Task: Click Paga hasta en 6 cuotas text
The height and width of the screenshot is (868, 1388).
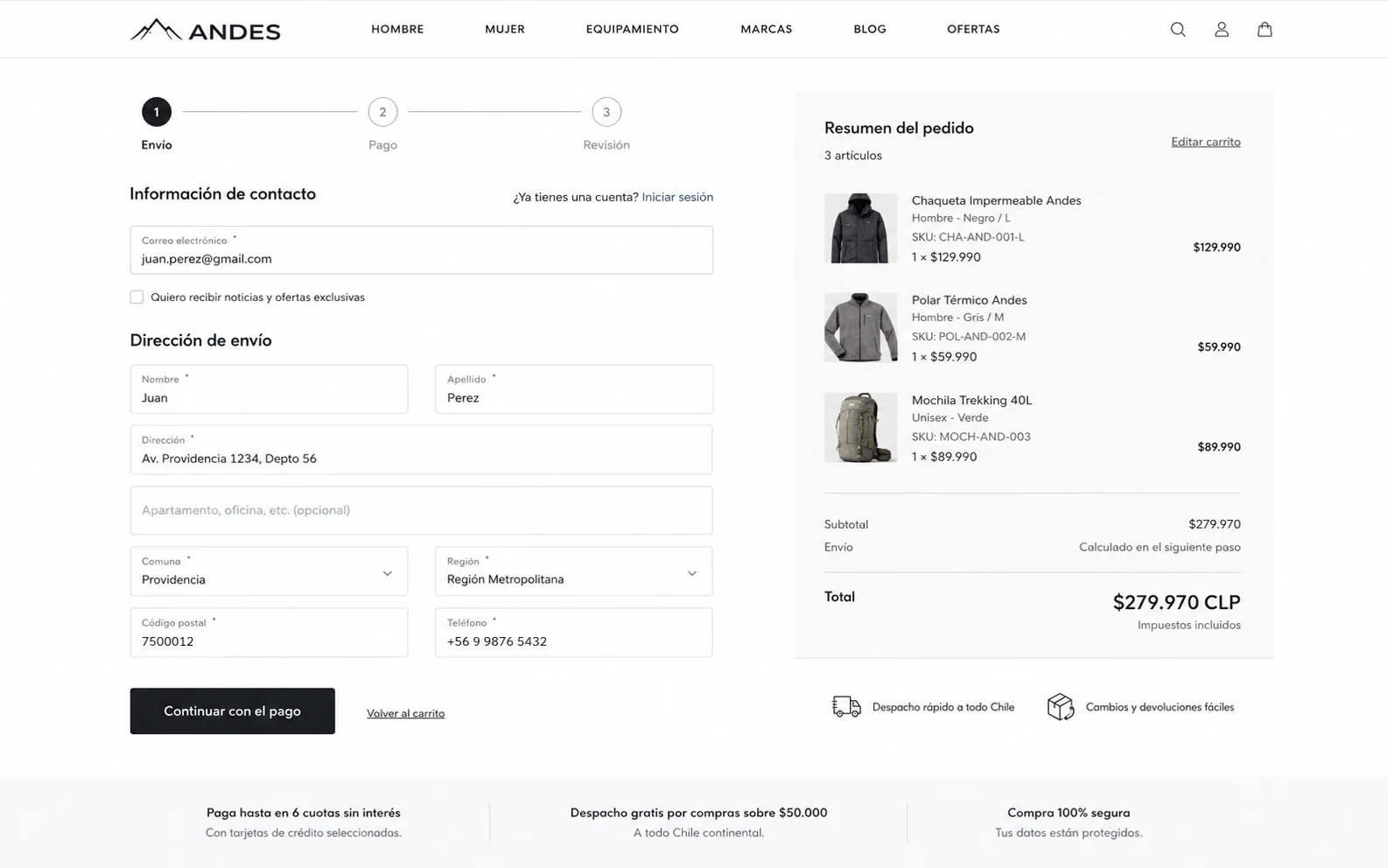Action: [x=304, y=813]
